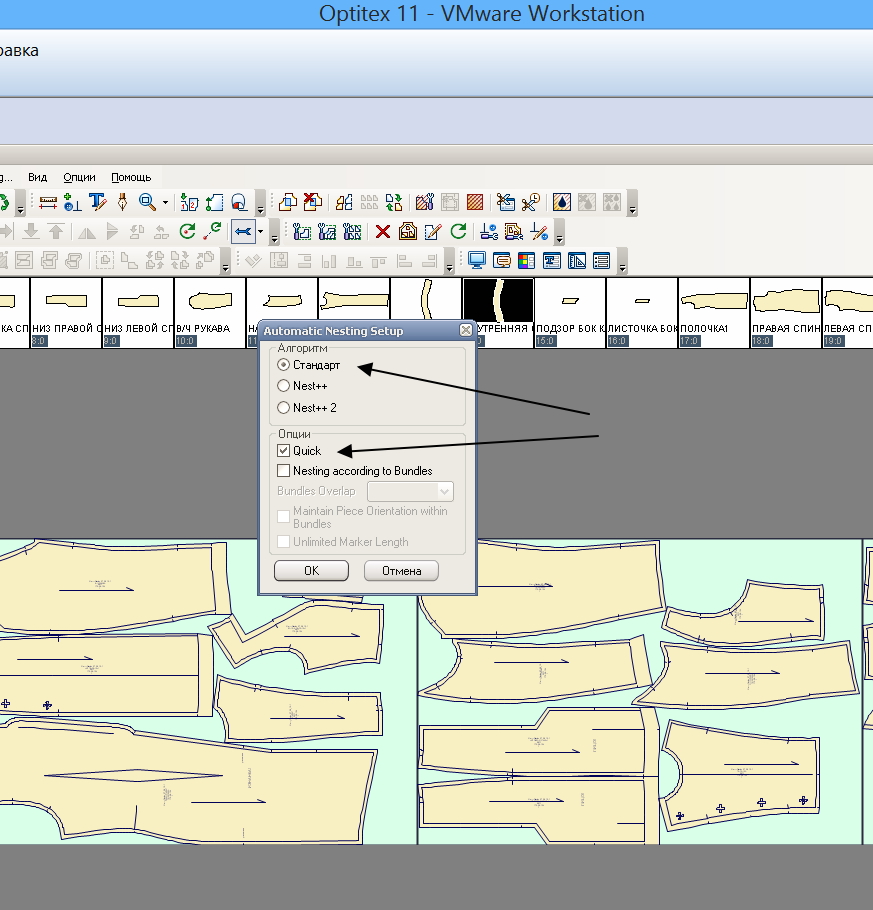Click the magnifier zoom tool icon
Screen dimensions: 873x910
(146, 202)
